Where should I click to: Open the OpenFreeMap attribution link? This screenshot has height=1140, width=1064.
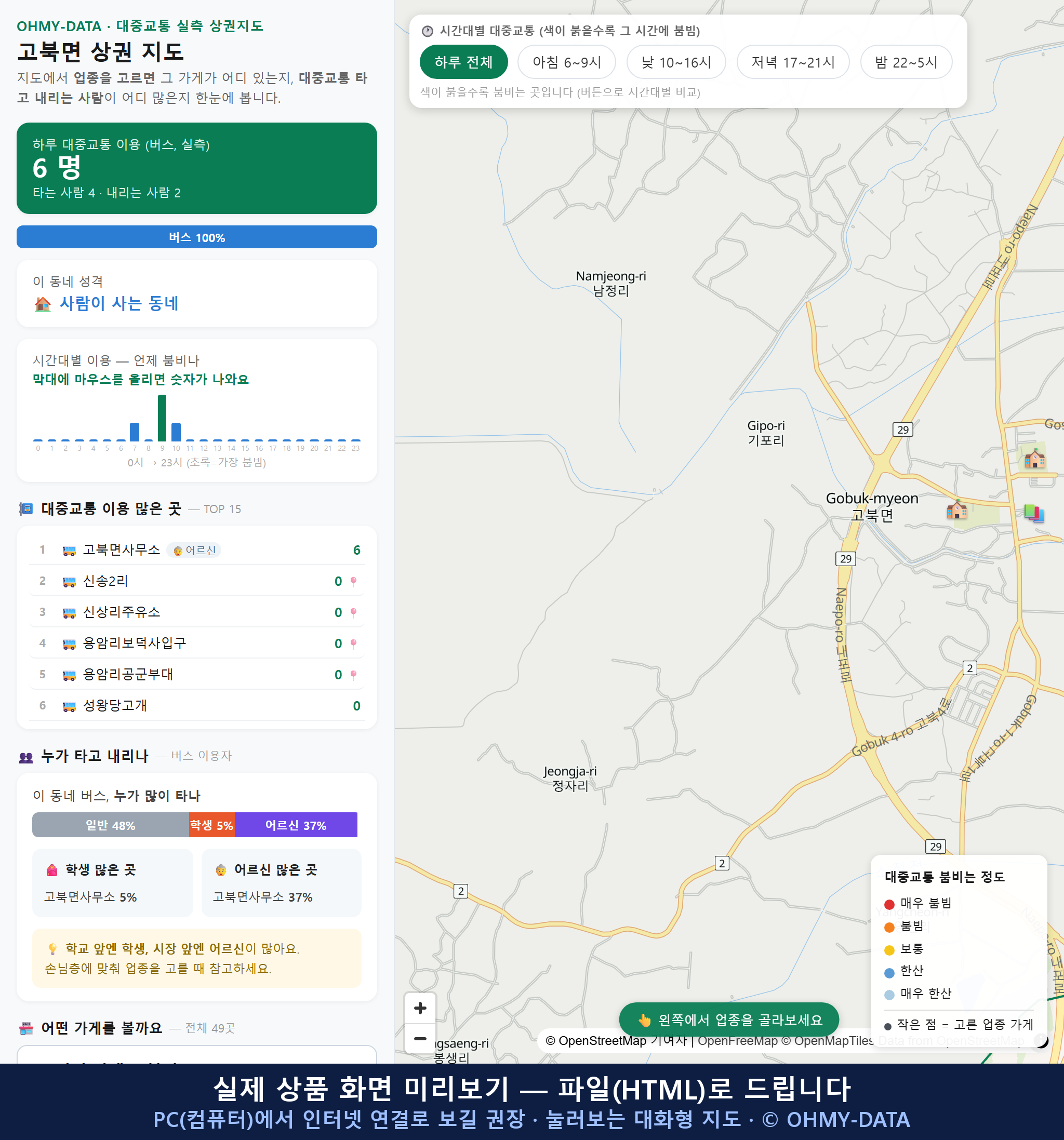[x=738, y=1040]
